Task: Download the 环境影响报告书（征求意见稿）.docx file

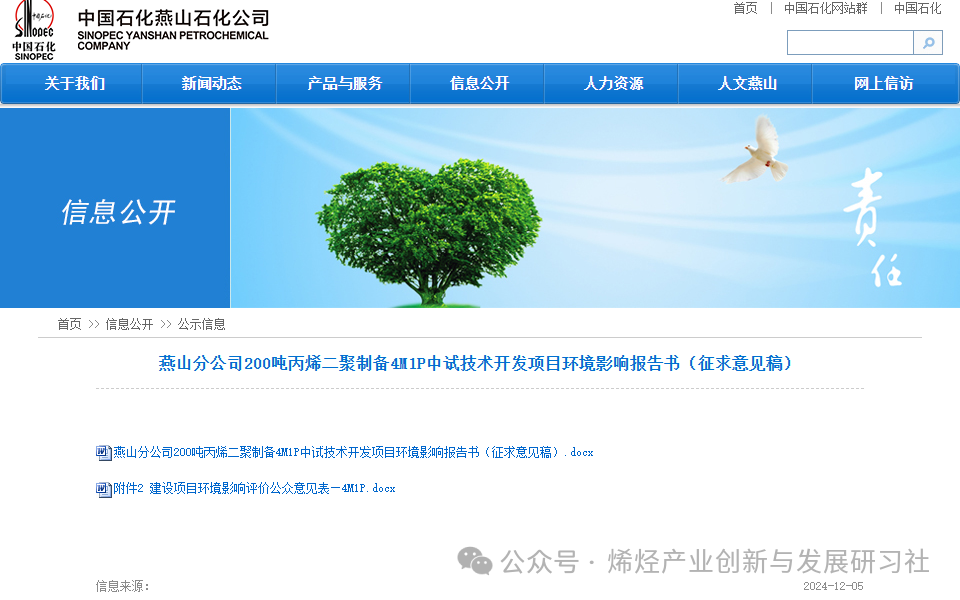Action: point(353,452)
